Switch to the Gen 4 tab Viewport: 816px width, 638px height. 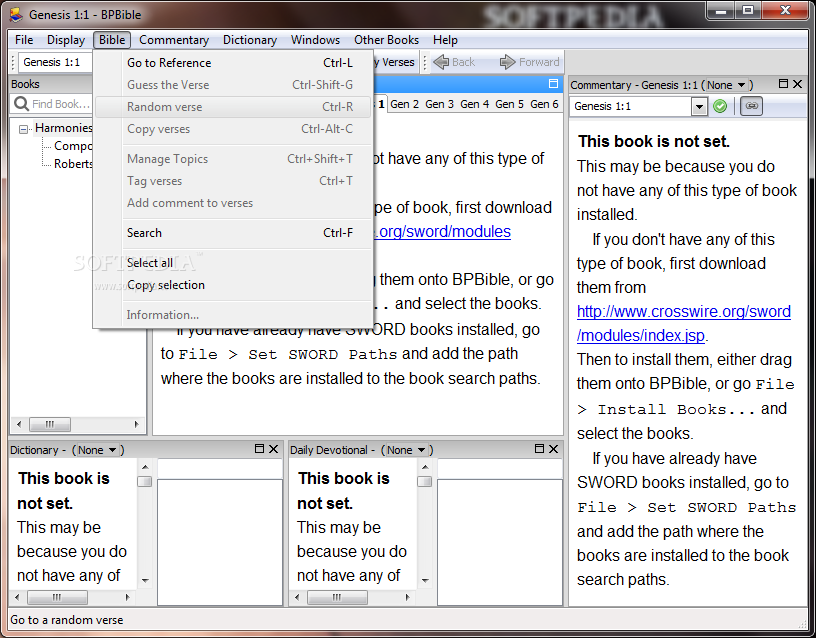474,104
